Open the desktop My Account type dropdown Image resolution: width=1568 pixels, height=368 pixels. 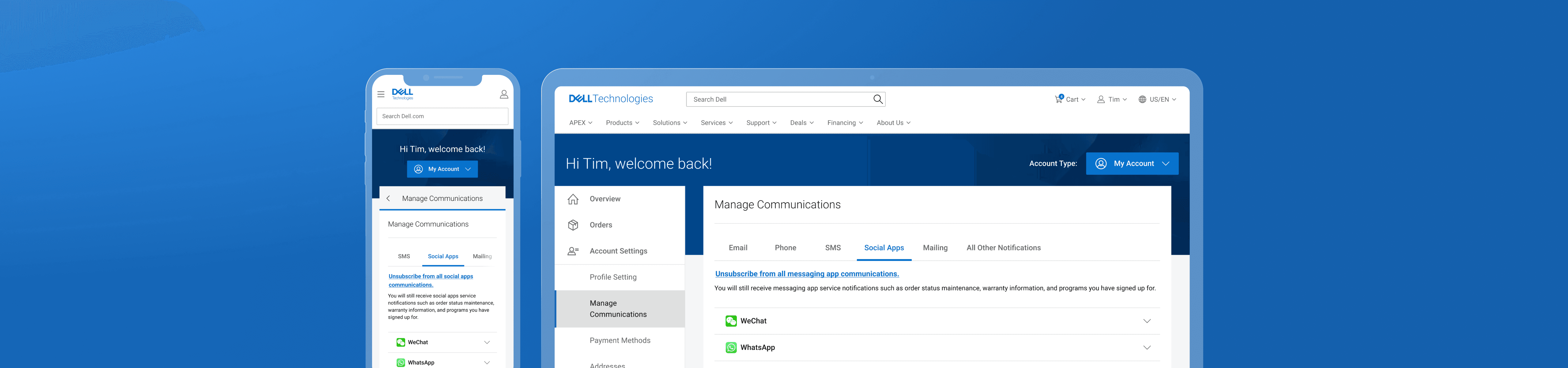click(1132, 163)
